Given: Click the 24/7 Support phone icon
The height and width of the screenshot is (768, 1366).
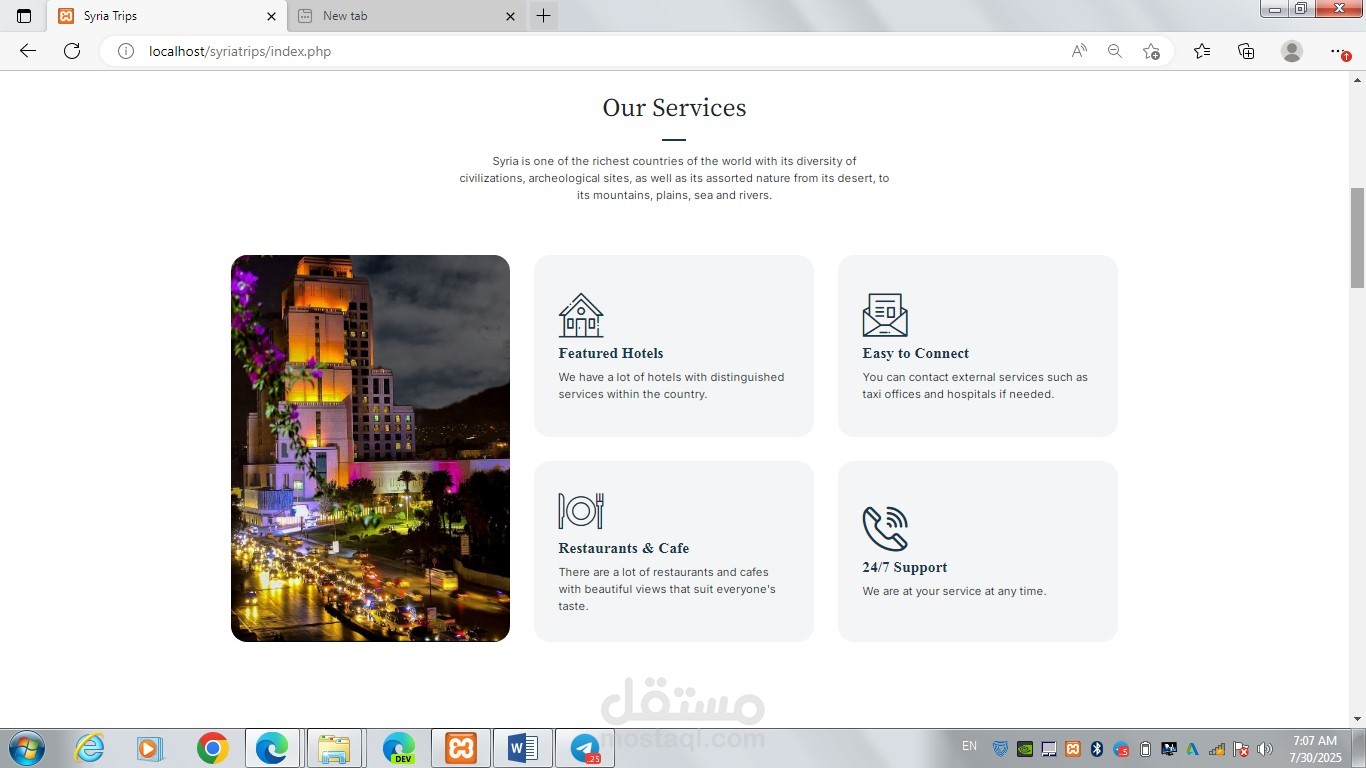Looking at the screenshot, I should 885,528.
